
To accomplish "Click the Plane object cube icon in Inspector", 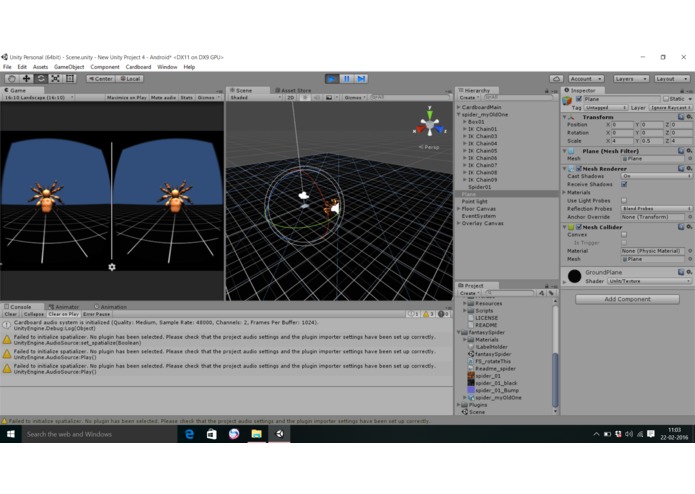I will click(x=567, y=101).
